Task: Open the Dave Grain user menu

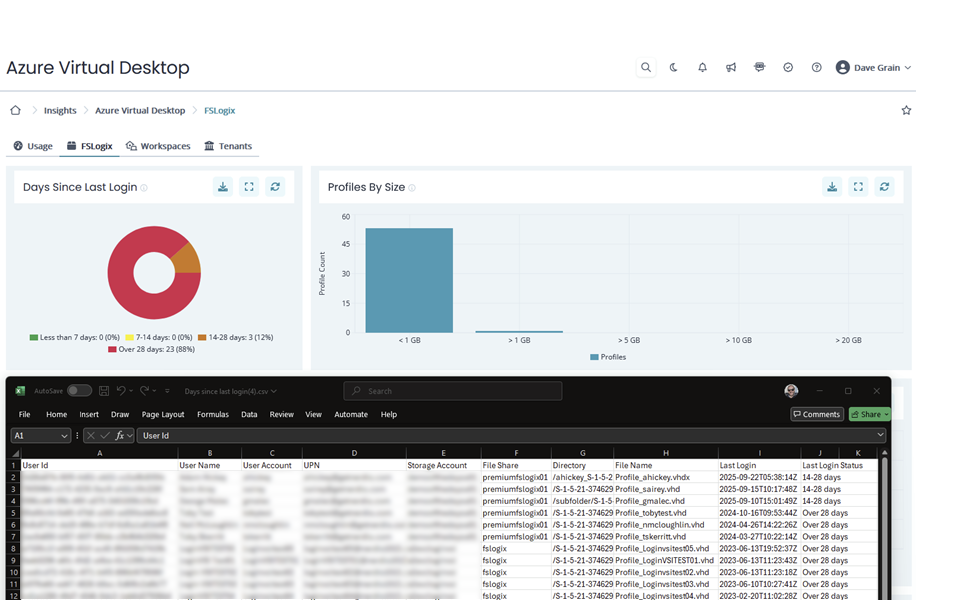Action: 873,68
